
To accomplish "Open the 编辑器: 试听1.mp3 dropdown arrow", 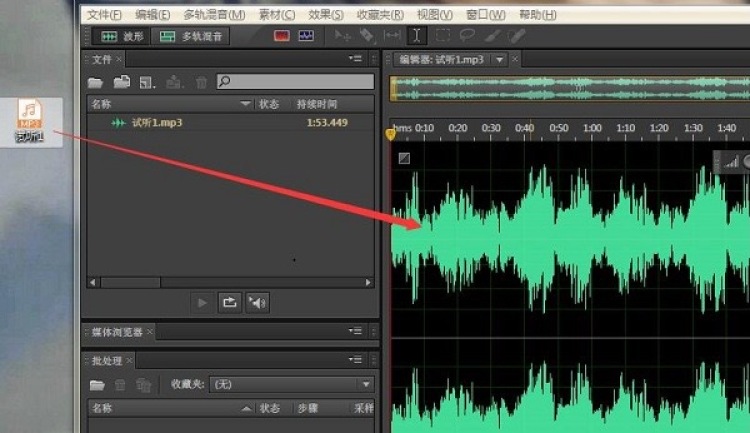I will tap(499, 60).
